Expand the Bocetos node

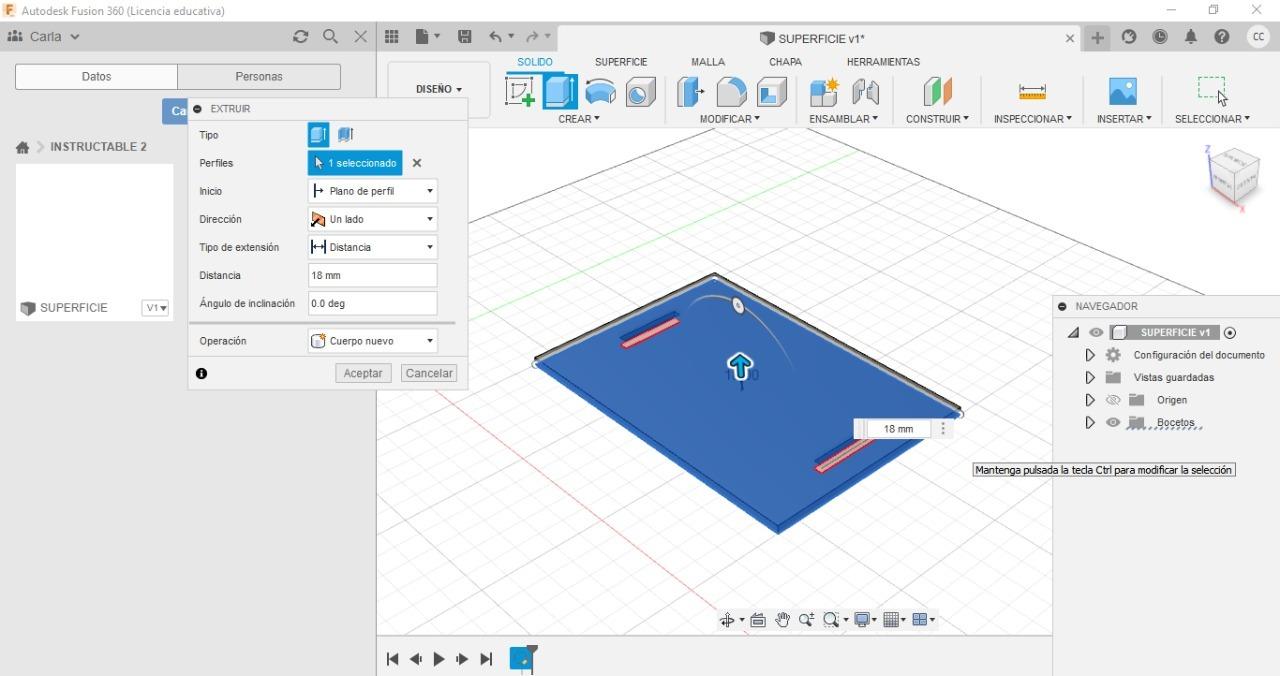click(x=1090, y=423)
